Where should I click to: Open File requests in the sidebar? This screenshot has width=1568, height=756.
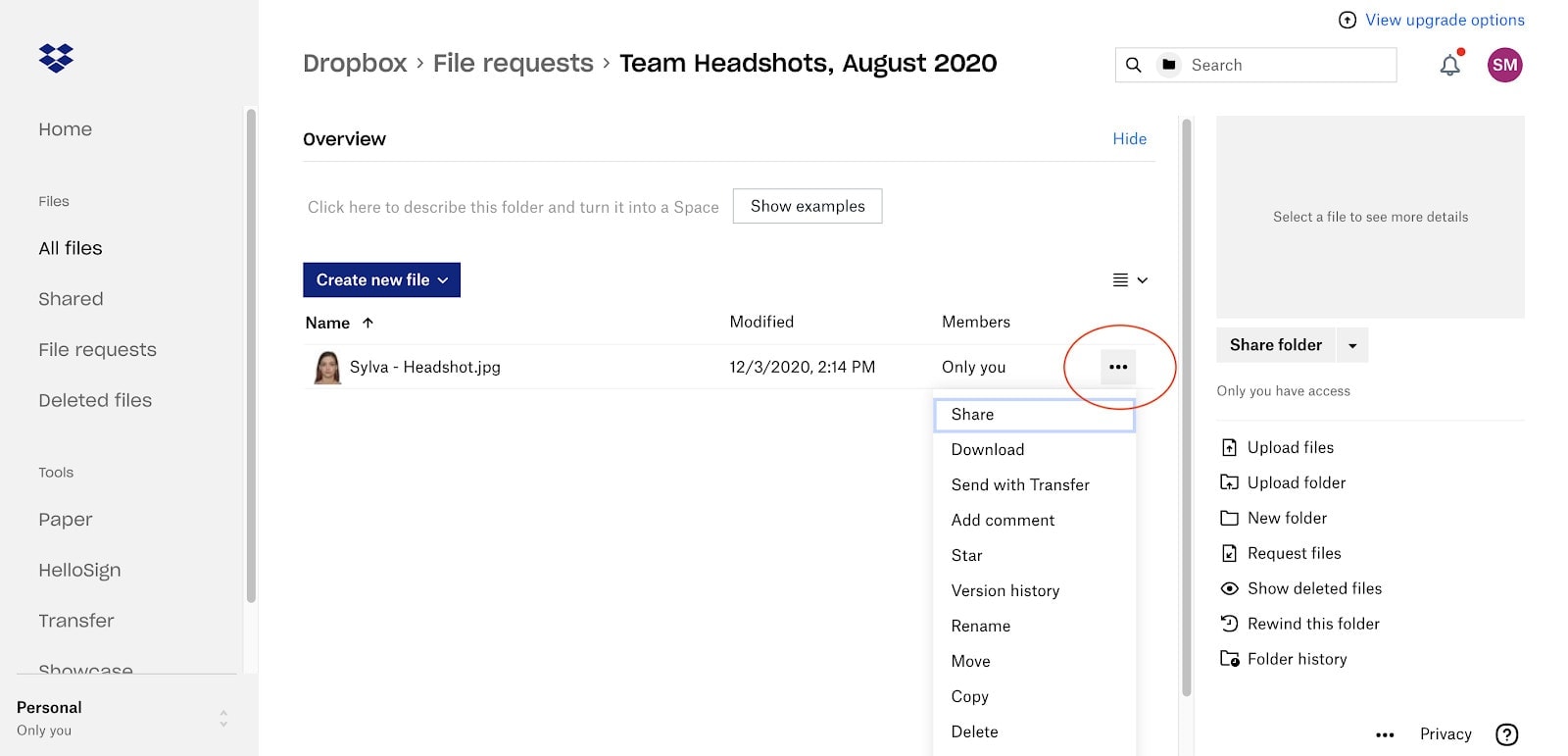click(97, 350)
